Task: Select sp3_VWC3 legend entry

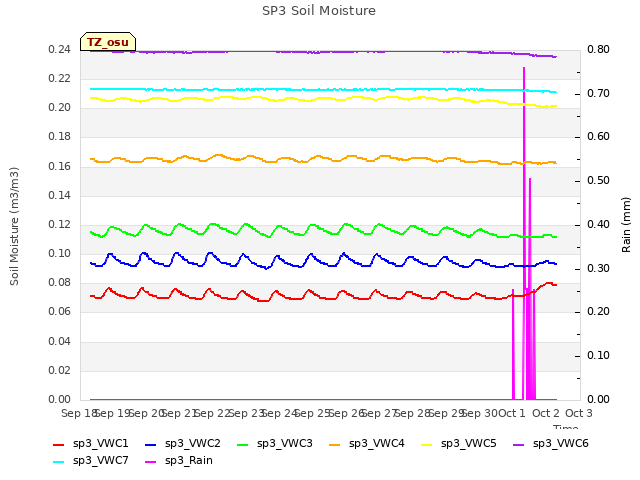Action: click(275, 444)
